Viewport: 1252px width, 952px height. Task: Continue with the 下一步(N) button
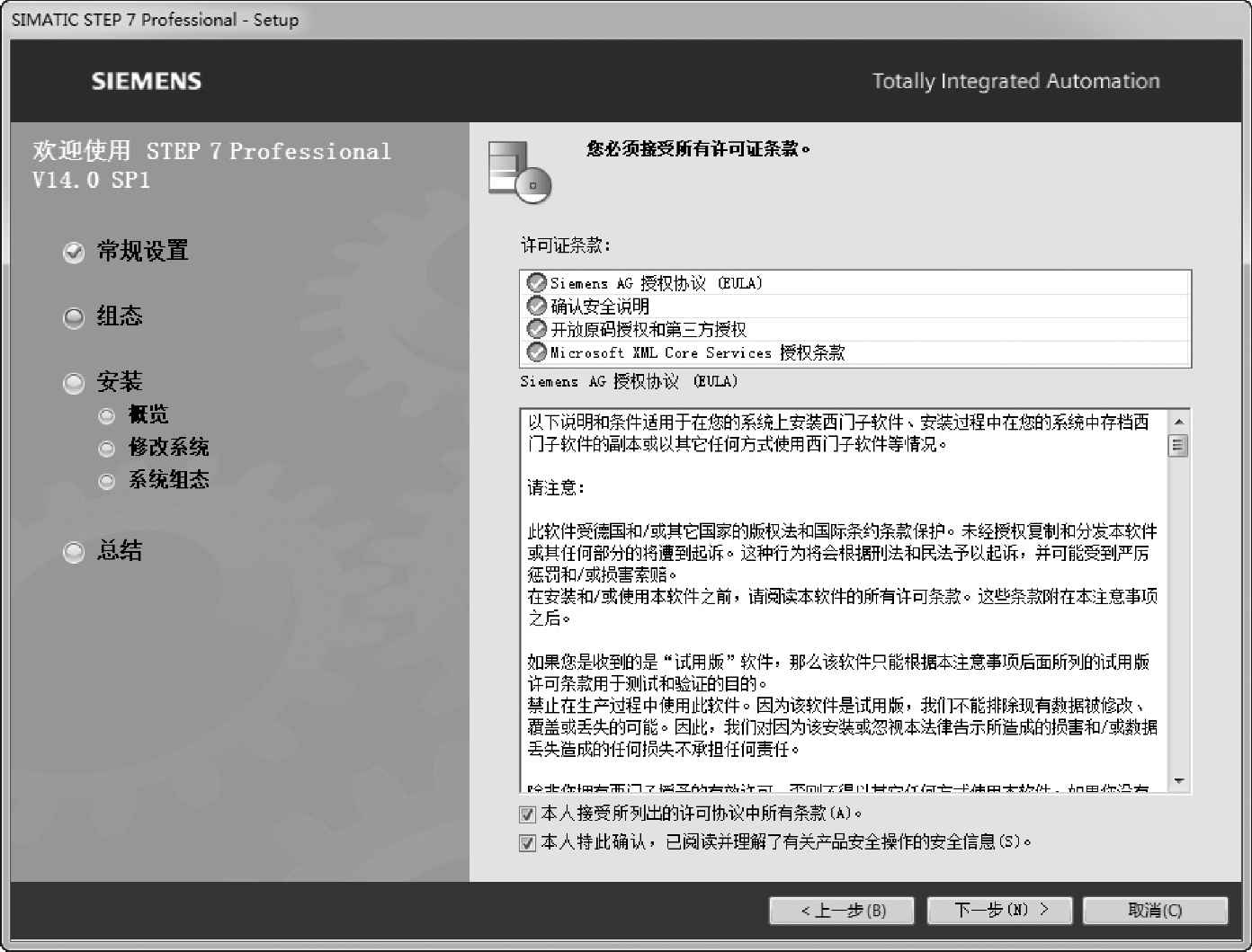coord(1000,910)
